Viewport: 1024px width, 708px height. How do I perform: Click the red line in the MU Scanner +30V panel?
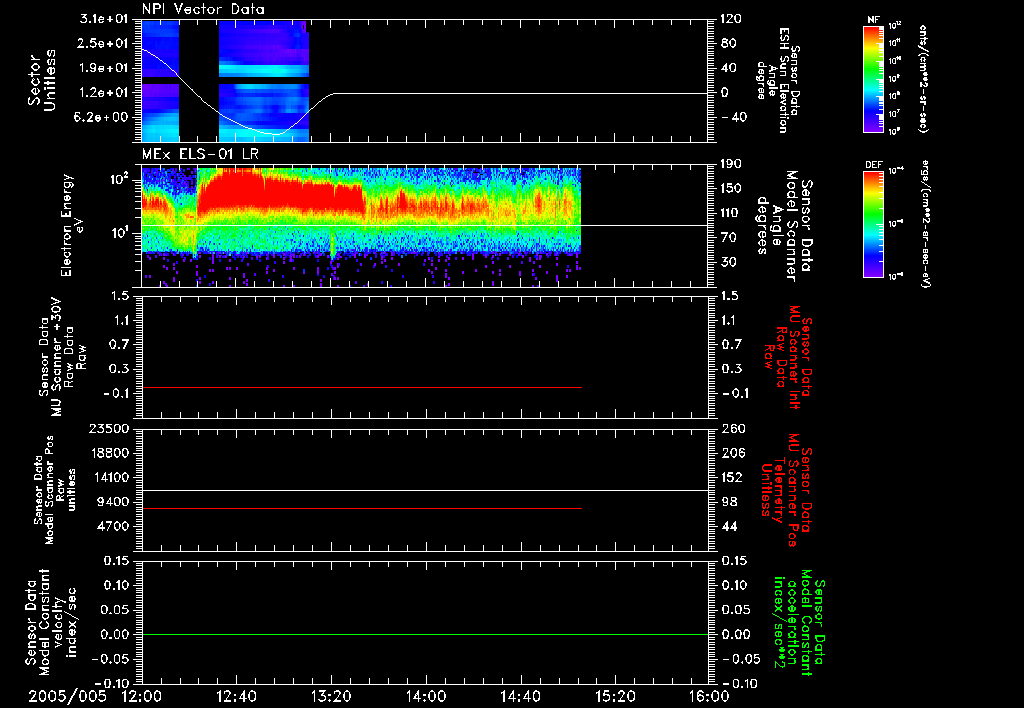click(361, 388)
